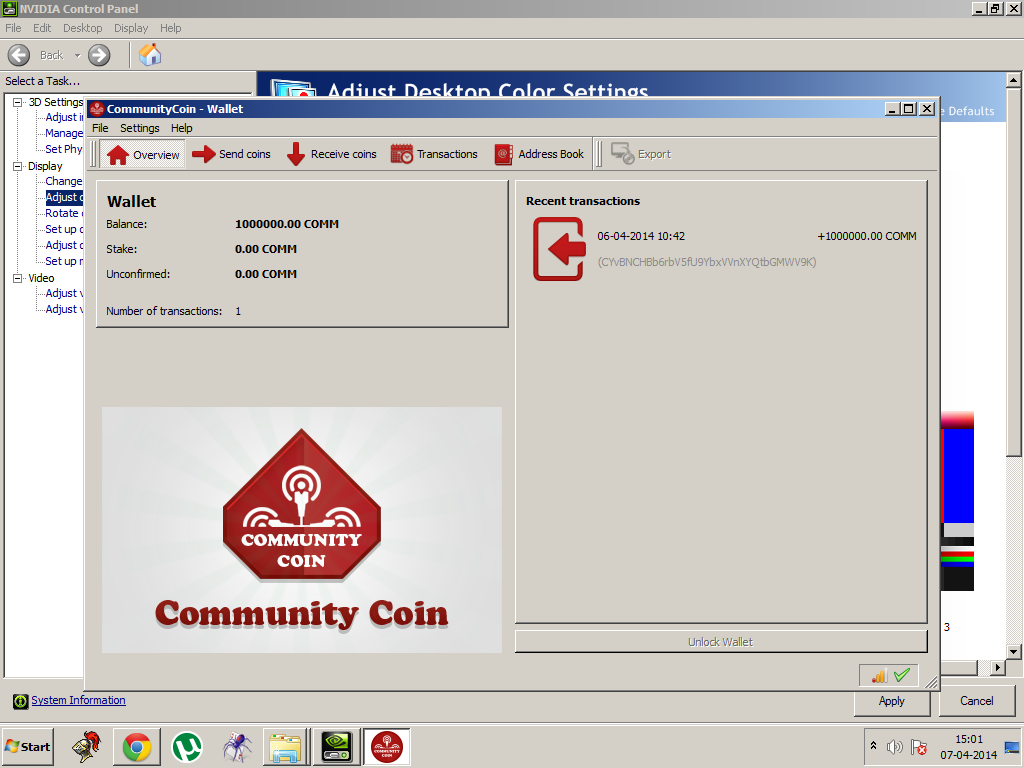Click the Windows Start button
This screenshot has width=1024, height=768.
coord(28,746)
